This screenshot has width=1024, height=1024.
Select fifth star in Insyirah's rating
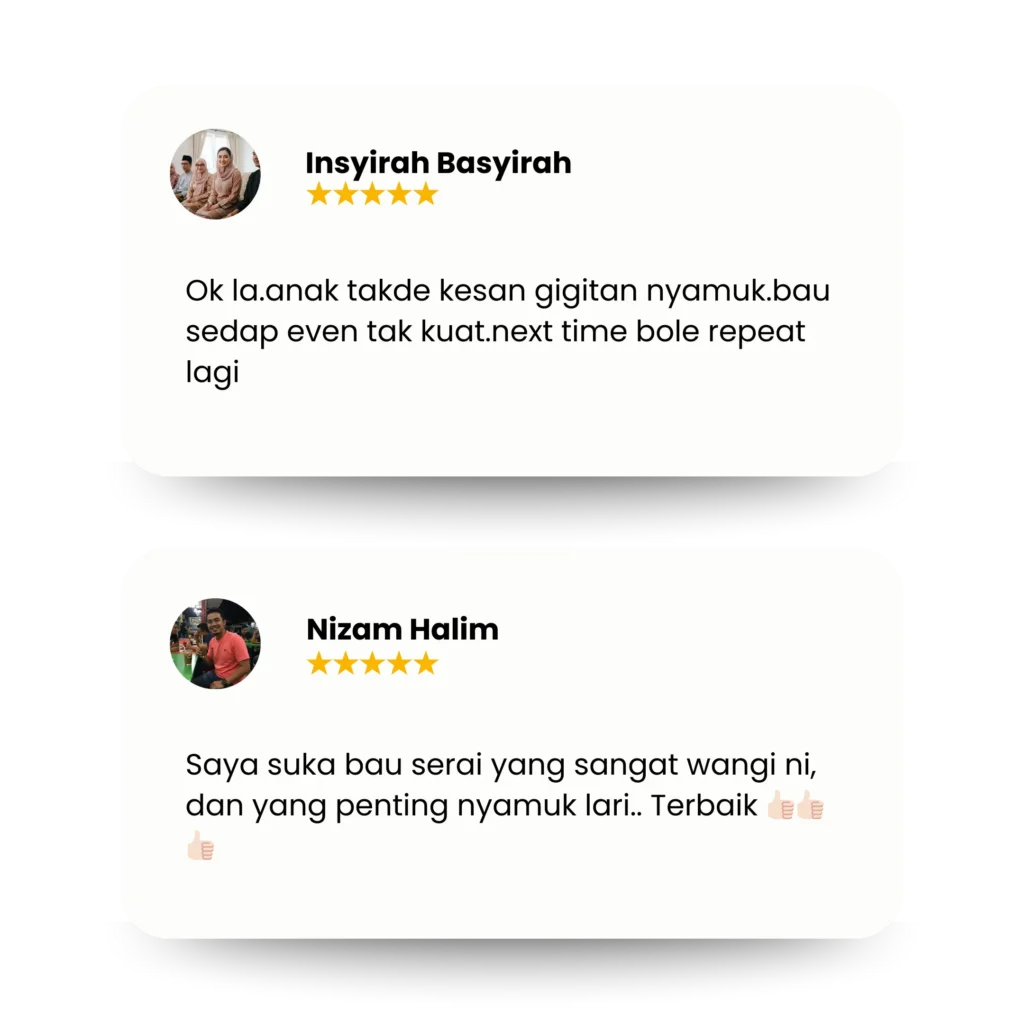(426, 194)
